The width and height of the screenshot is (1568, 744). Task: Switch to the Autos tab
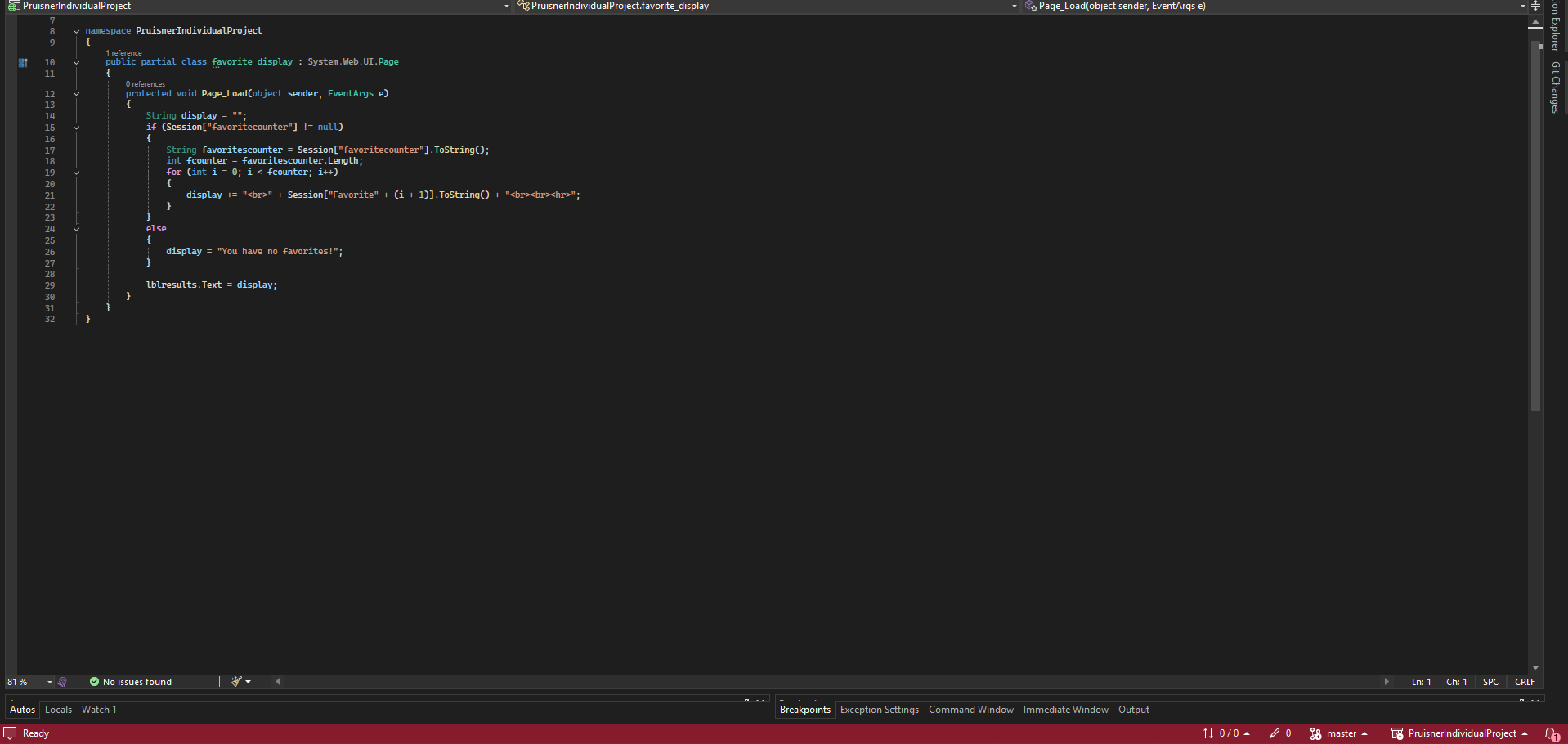22,710
